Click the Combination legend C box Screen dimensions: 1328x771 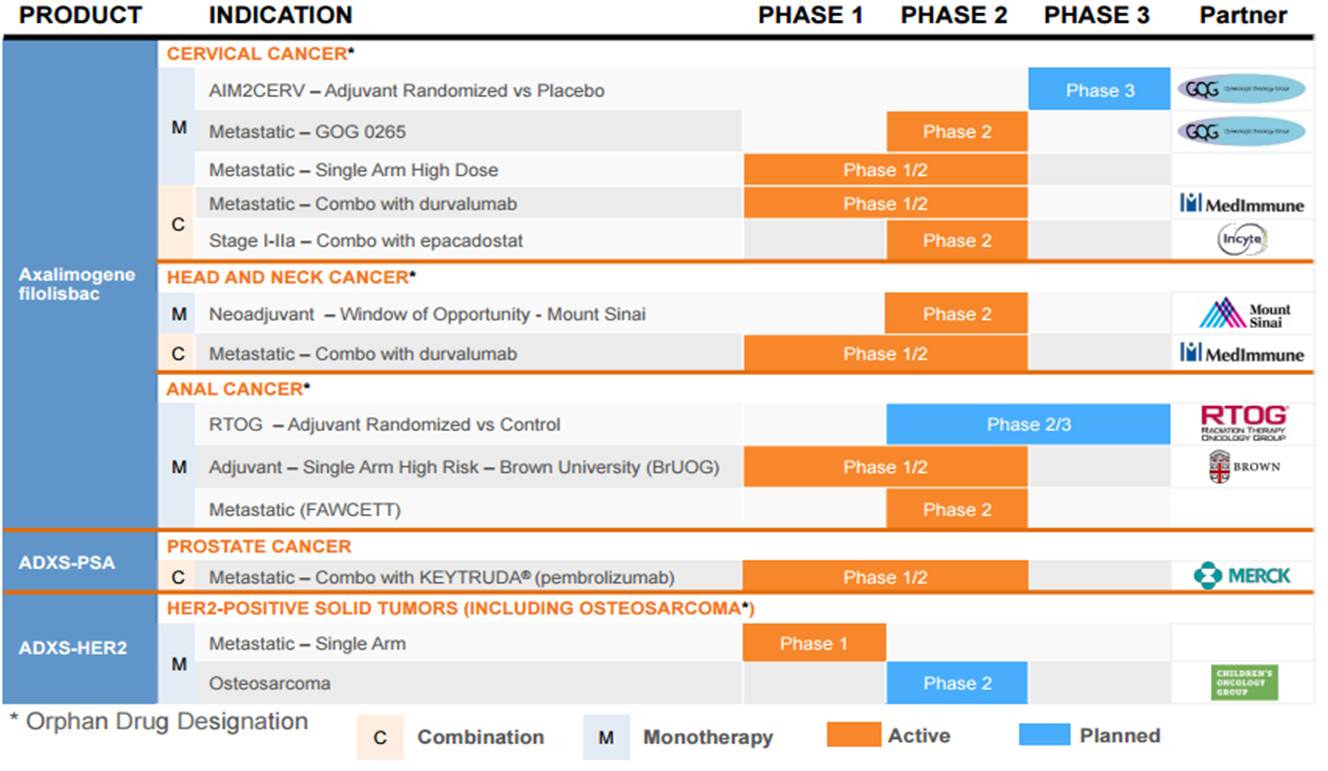(x=379, y=738)
